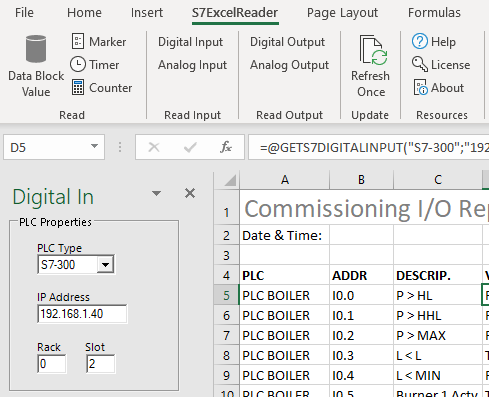
Task: Click the 'DESCRIP.' header cell
Action: click(438, 275)
